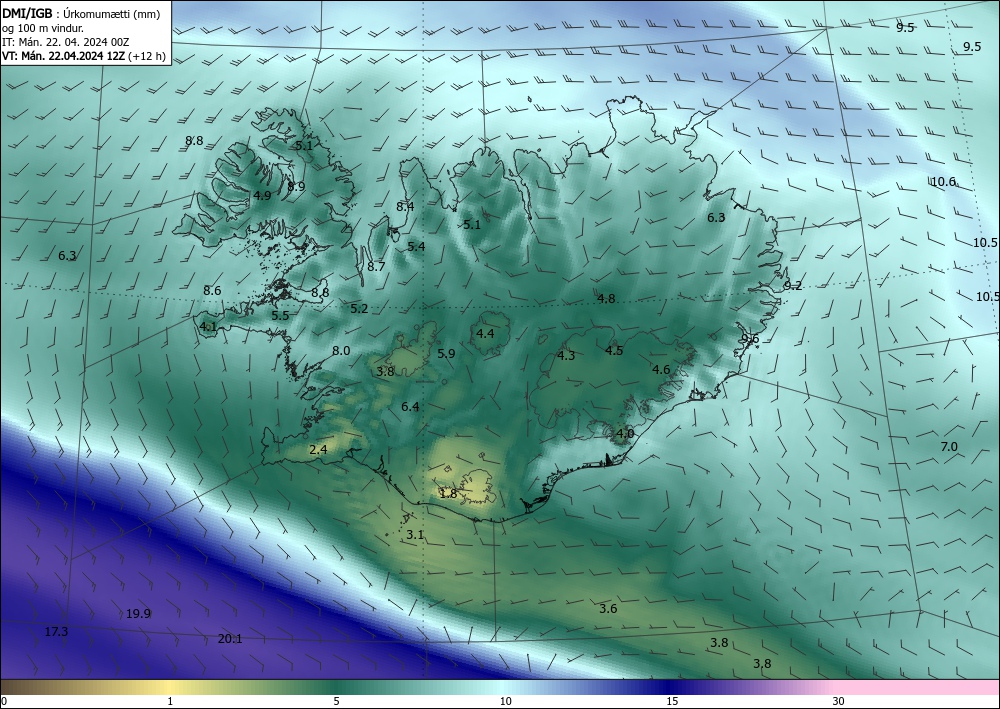Select the 5.5 map value

pyautogui.click(x=280, y=316)
